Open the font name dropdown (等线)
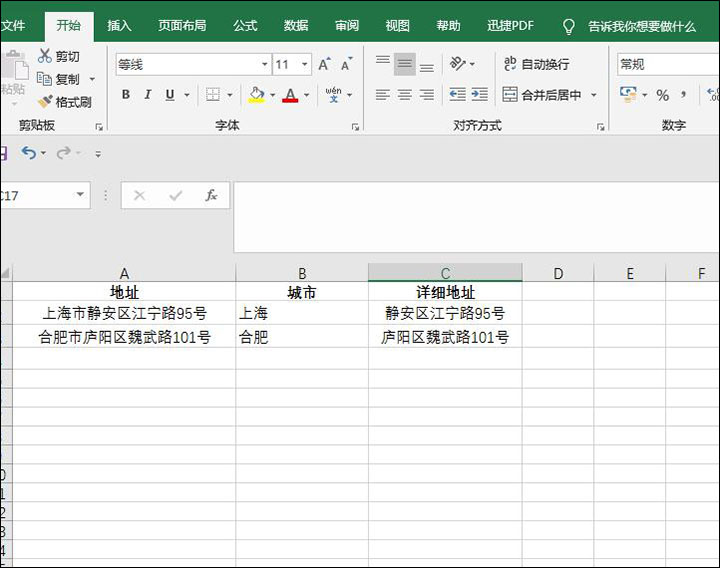The width and height of the screenshot is (720, 568). click(x=264, y=64)
